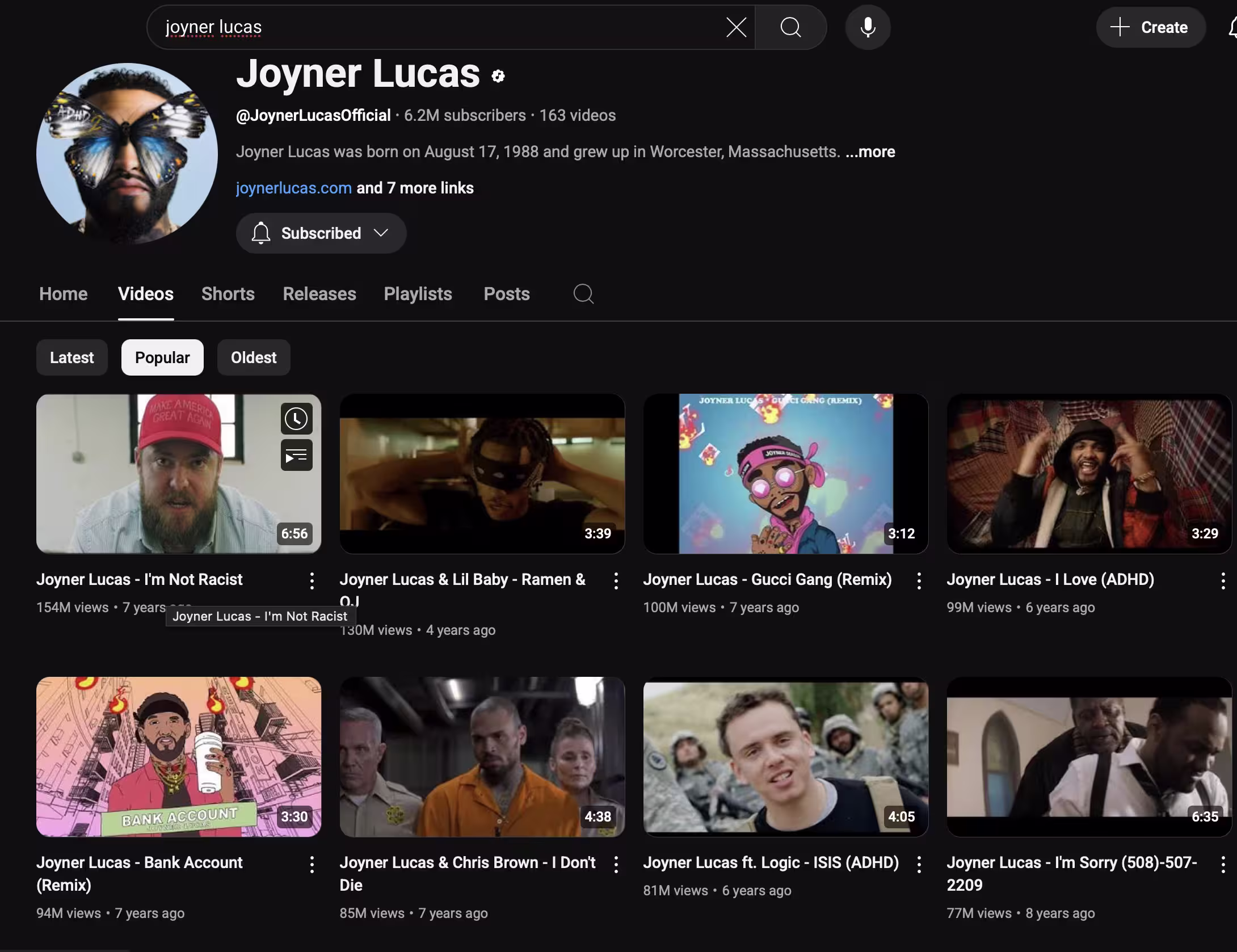Play the I Don't Die thumbnail
The image size is (1237, 952).
pos(482,757)
